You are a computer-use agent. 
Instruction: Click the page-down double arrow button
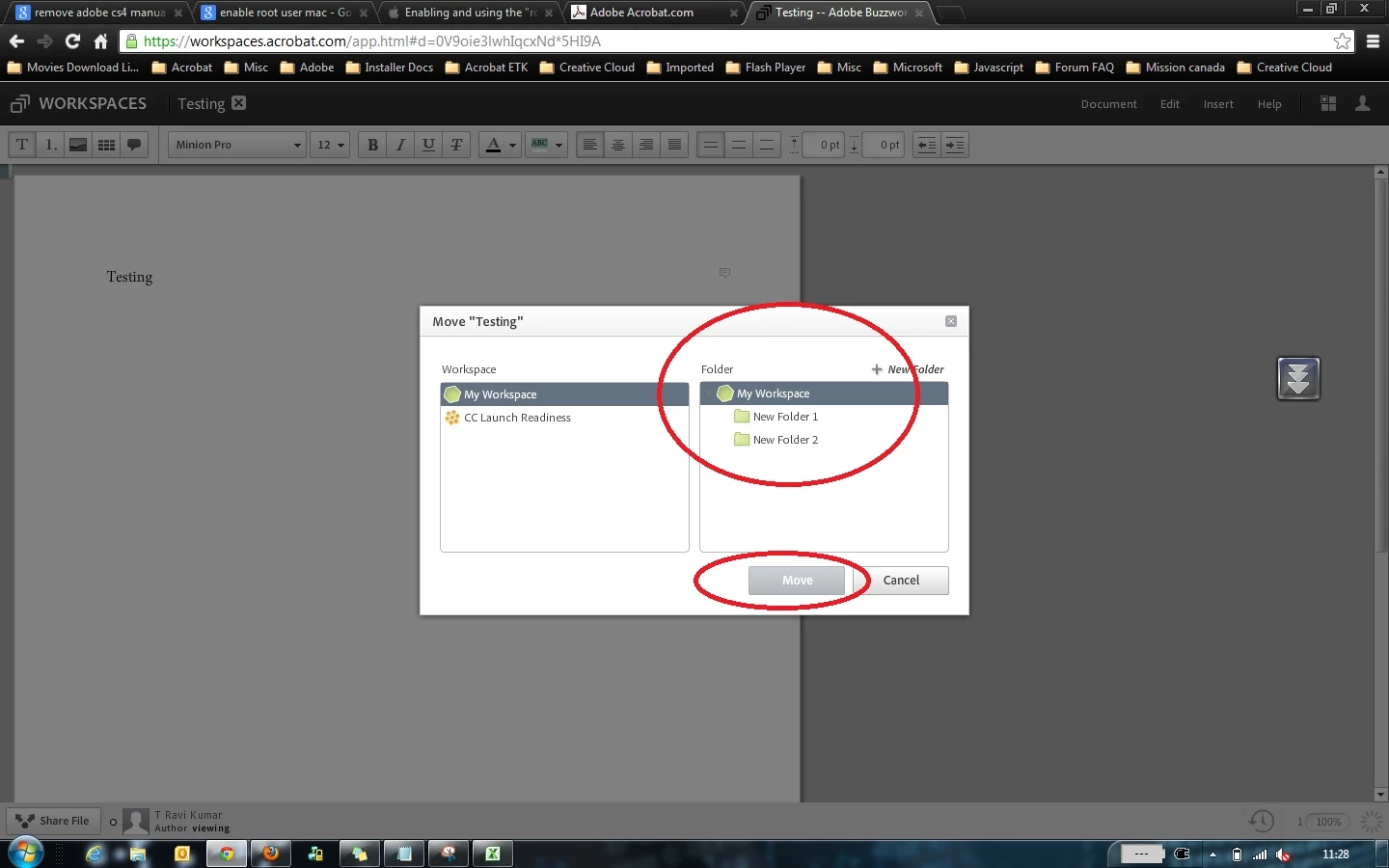[x=1298, y=378]
